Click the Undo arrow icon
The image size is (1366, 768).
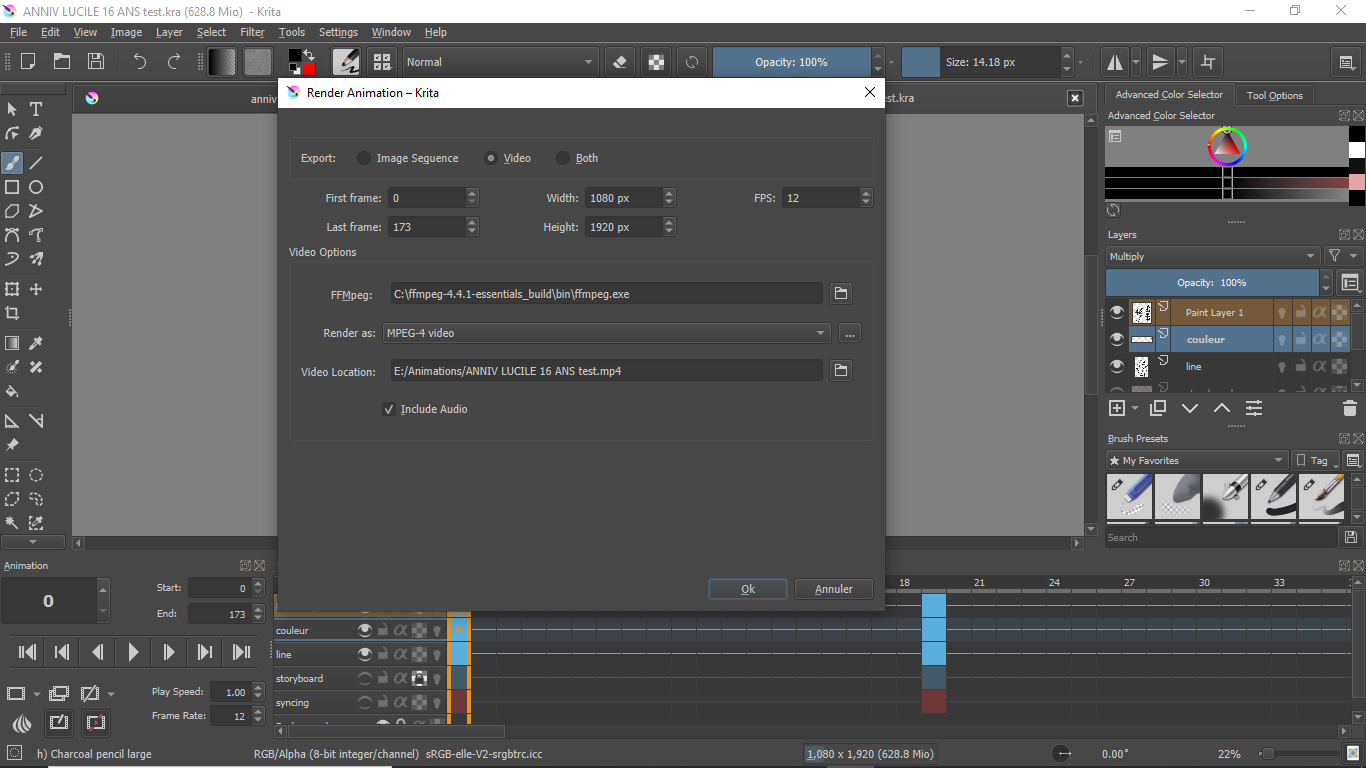[x=140, y=61]
